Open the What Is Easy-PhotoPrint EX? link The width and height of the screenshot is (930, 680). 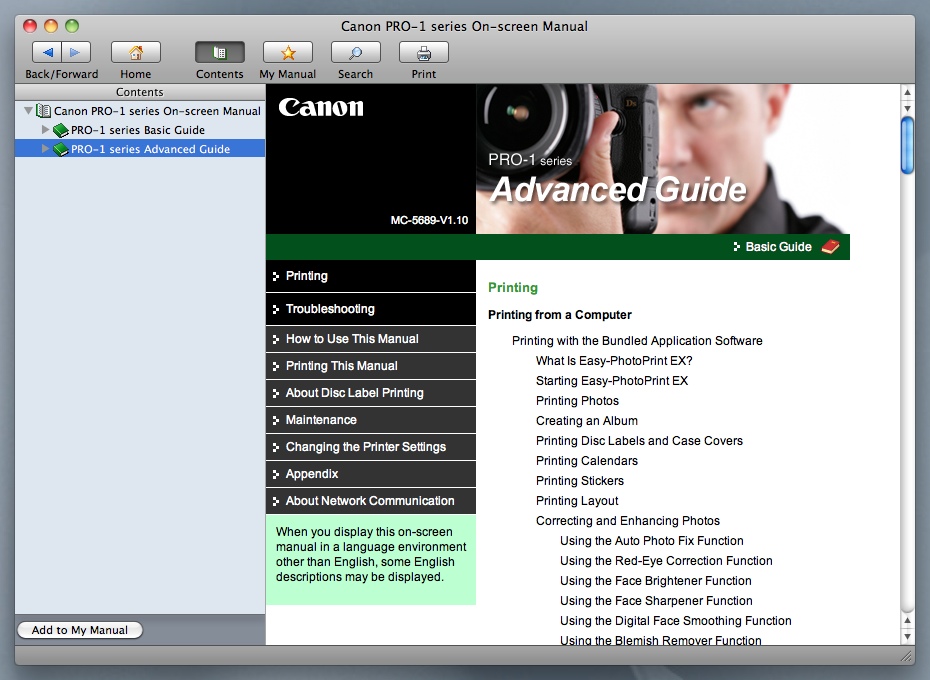[614, 361]
